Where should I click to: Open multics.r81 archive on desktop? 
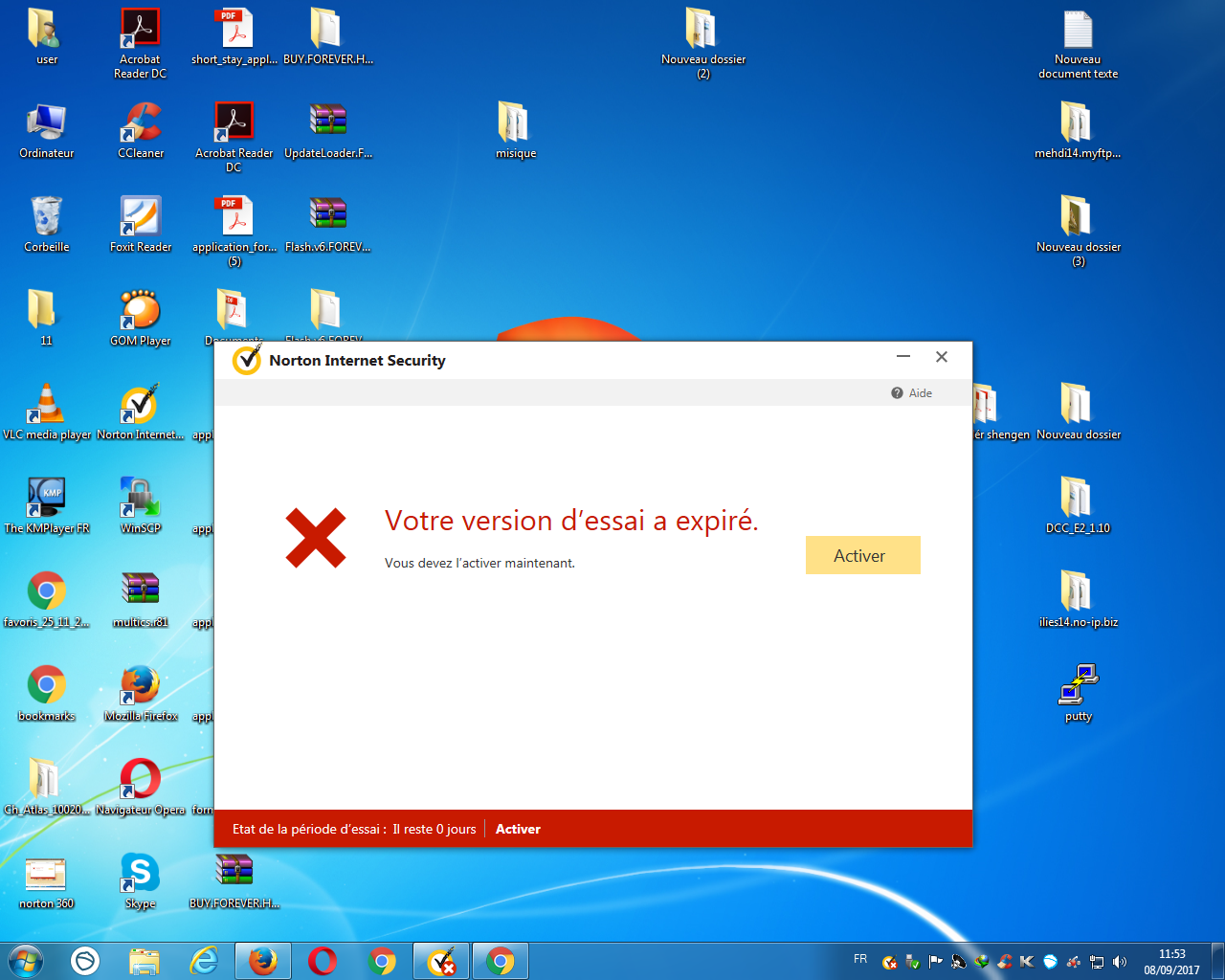[141, 600]
